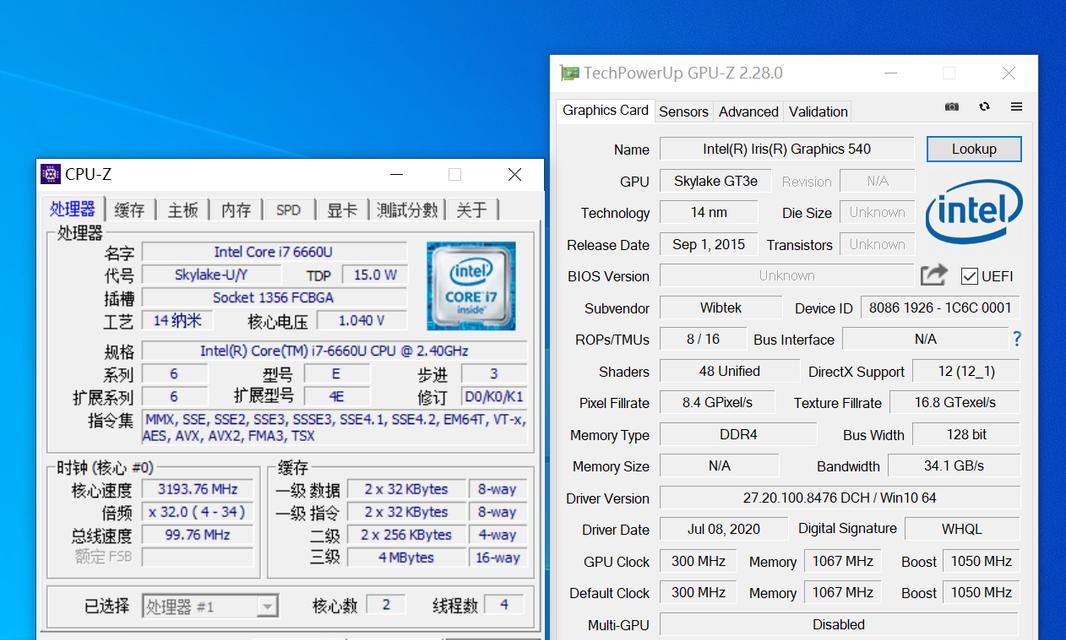Click the Device ID value 8086 1926 - 1C6C 0001
Screen dimensions: 1066x640
[940, 307]
